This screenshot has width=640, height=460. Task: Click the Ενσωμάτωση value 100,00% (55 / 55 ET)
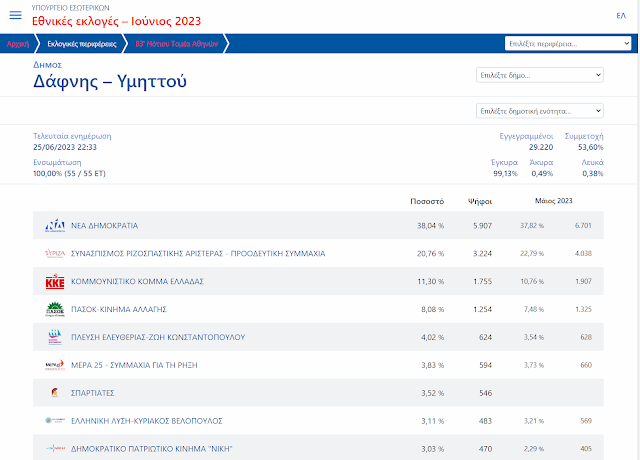(x=69, y=173)
